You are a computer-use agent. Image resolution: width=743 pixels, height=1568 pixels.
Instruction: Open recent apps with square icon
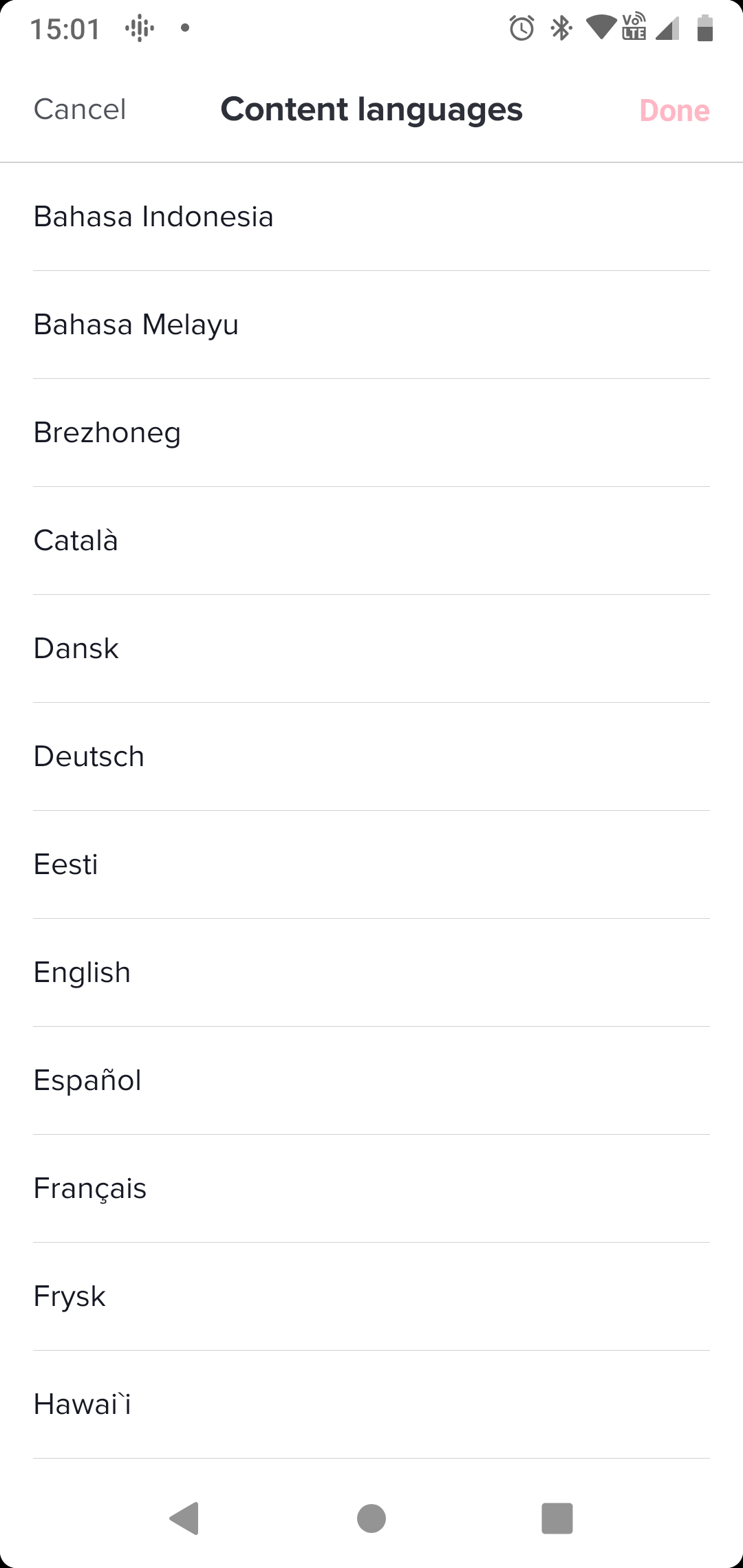click(x=557, y=1518)
